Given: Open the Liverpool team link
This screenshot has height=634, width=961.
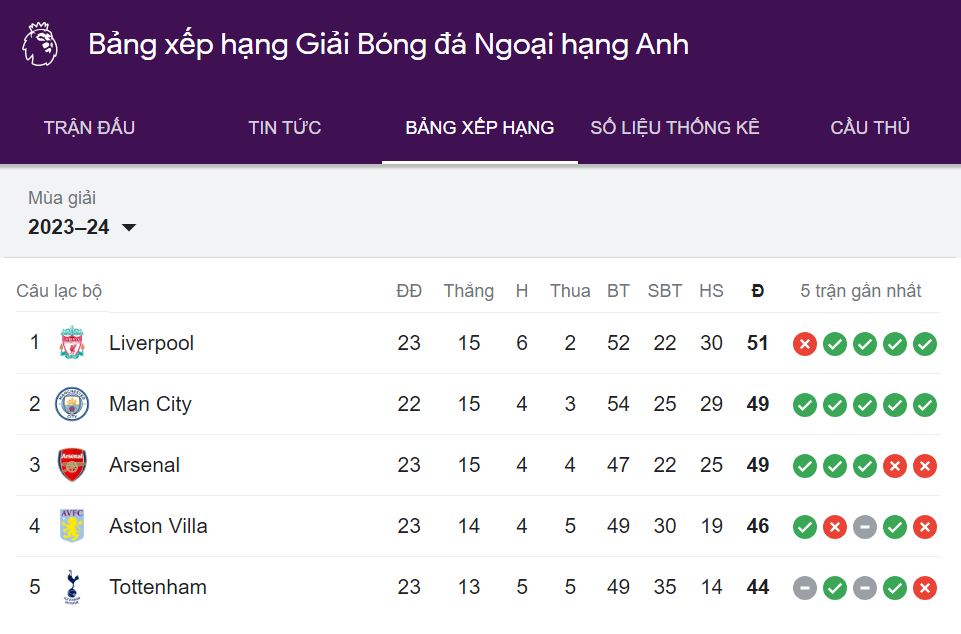Looking at the screenshot, I should click(151, 343).
